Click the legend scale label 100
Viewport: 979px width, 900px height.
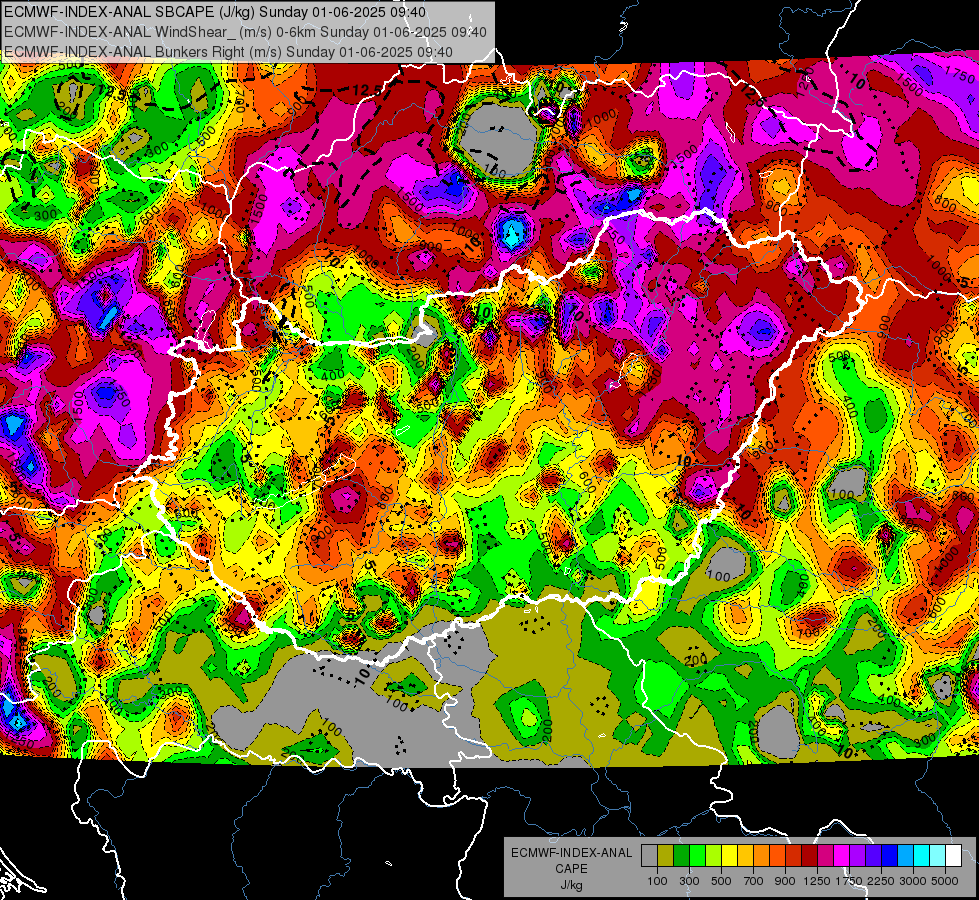[657, 881]
